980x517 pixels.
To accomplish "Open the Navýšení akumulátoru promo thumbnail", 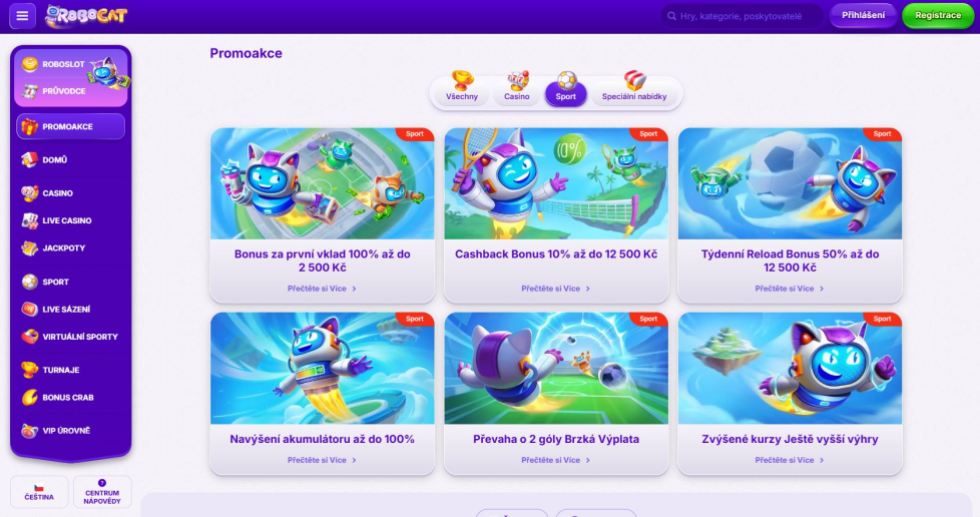I will coord(322,369).
